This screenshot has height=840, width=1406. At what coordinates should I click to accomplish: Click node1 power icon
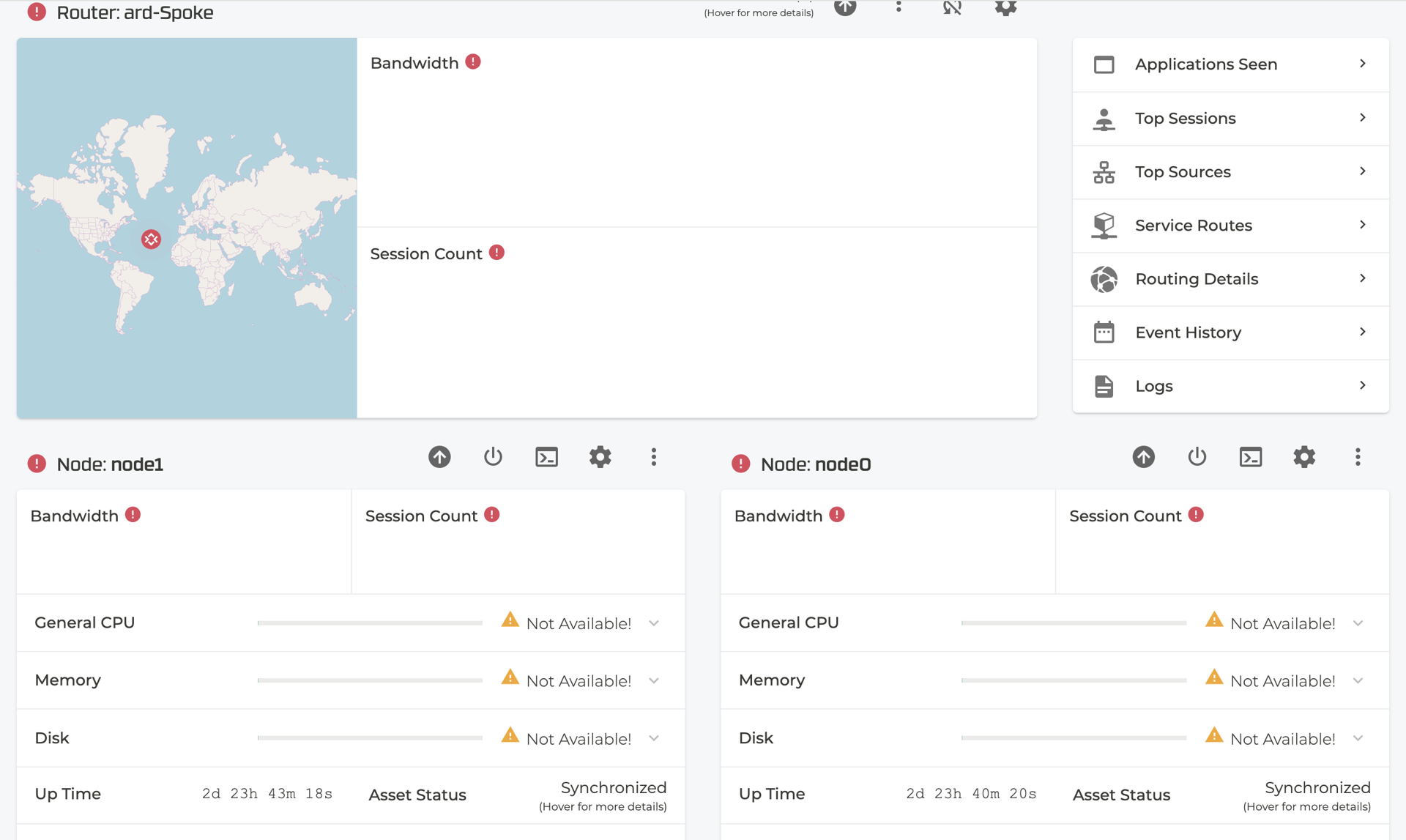tap(493, 457)
